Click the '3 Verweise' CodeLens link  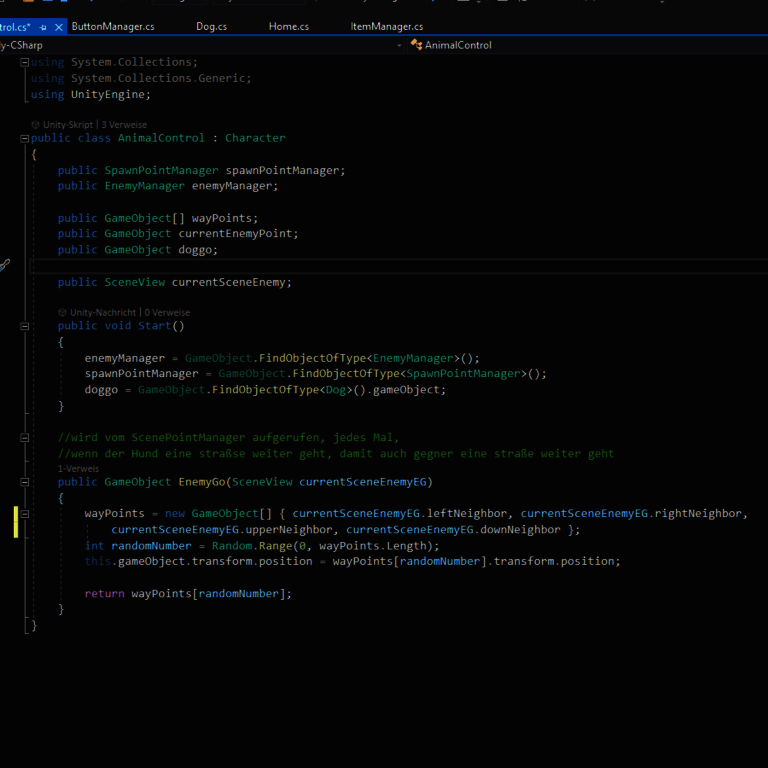[x=124, y=125]
